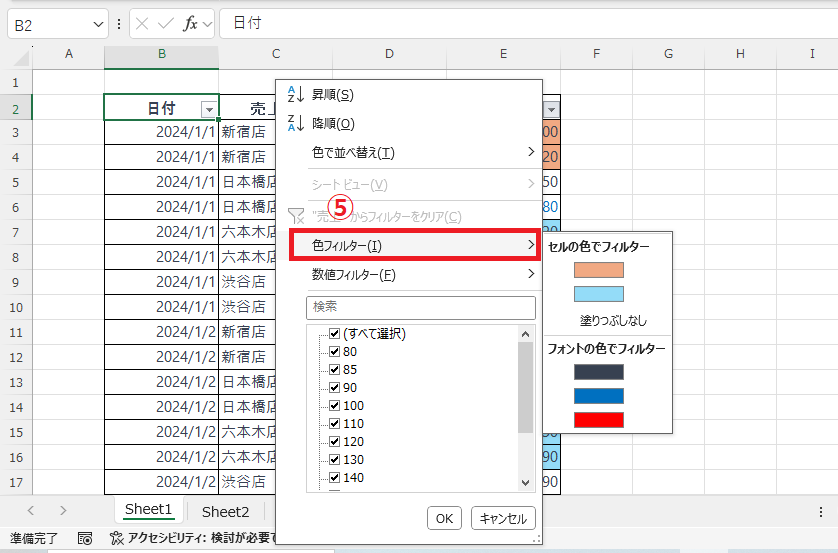
Task: Expand the fx function dropdown chevron
Action: [x=207, y=24]
